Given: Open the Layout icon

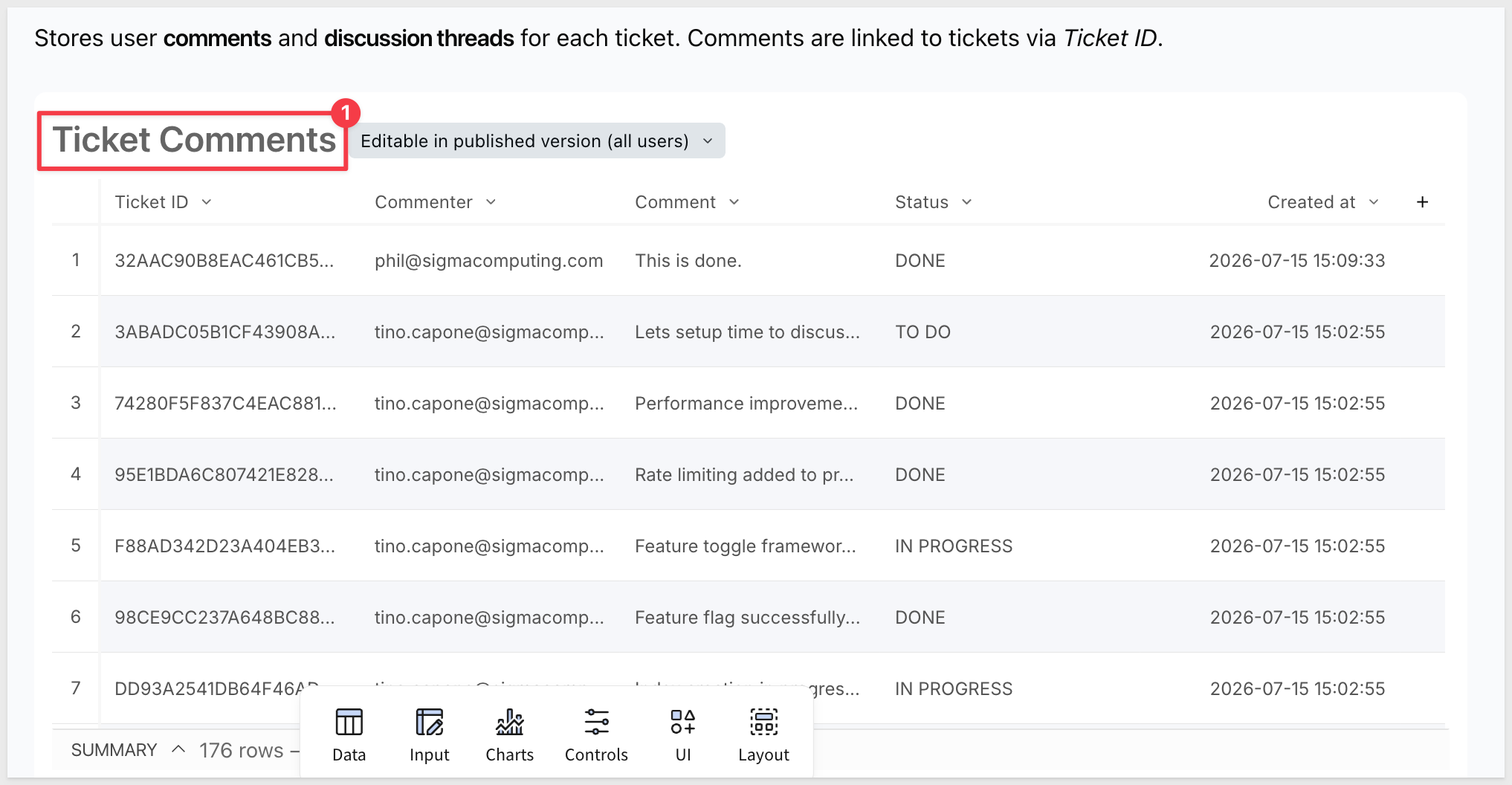Looking at the screenshot, I should tap(763, 722).
